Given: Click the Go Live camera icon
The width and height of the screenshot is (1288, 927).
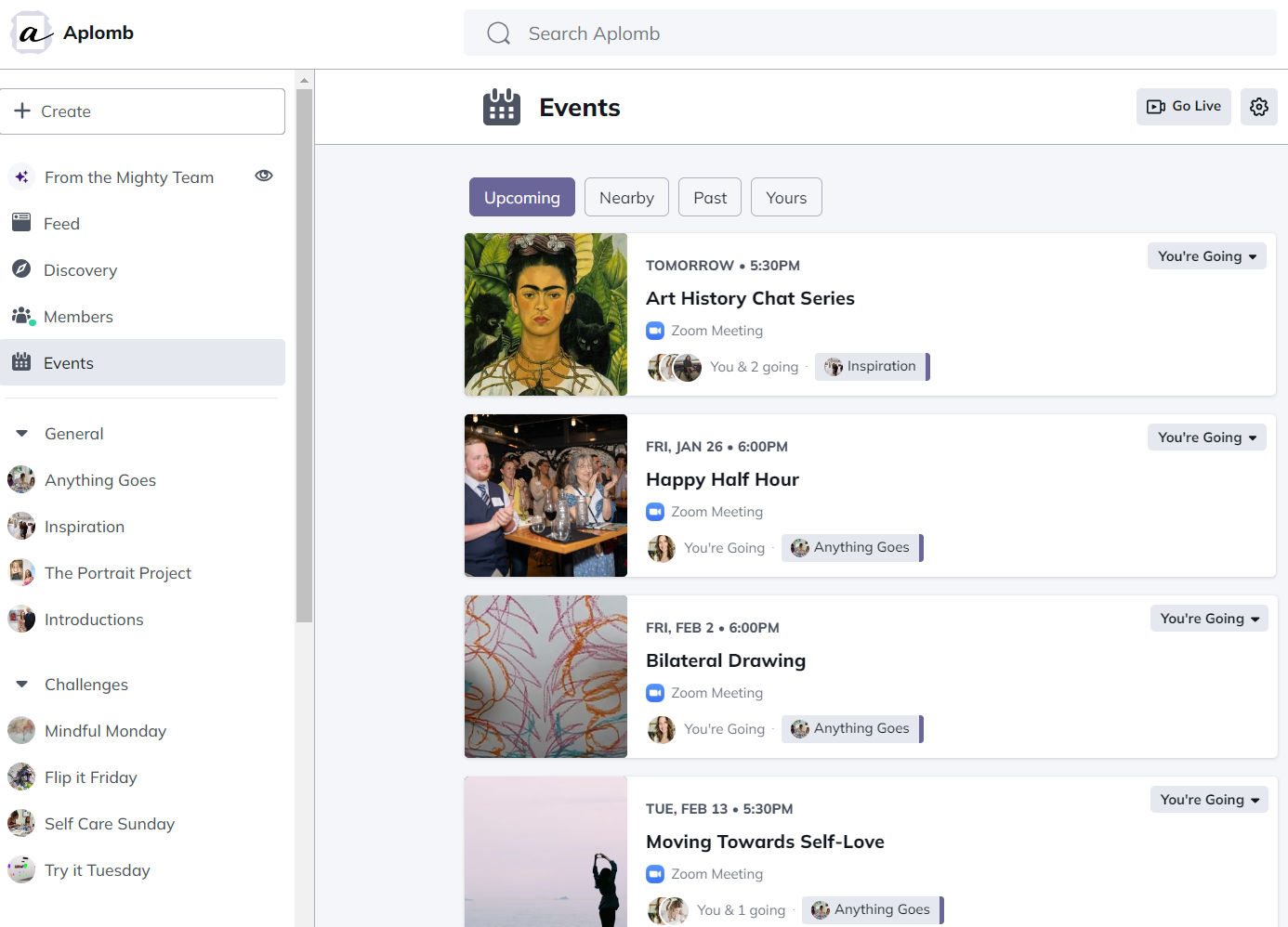Looking at the screenshot, I should coord(1157,106).
